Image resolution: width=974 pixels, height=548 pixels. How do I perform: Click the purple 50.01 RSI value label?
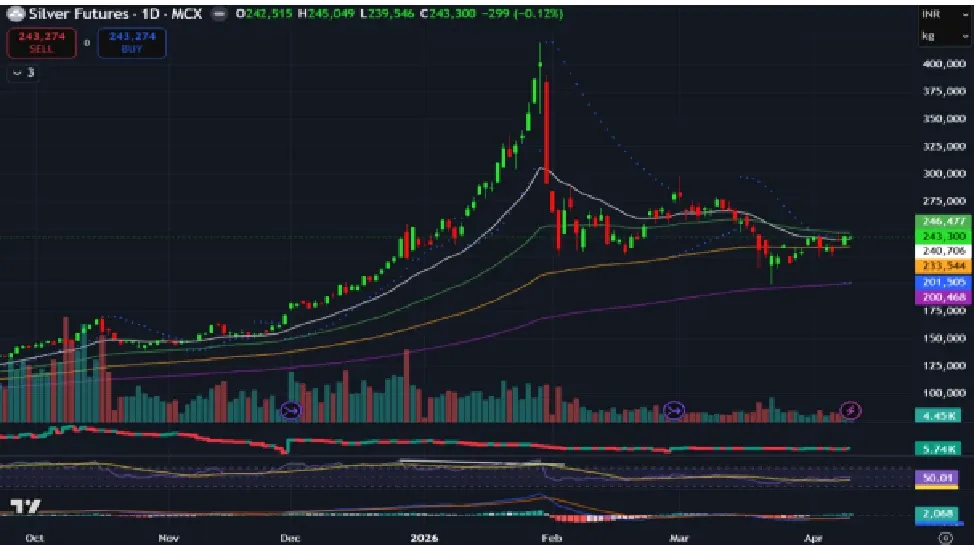point(937,478)
